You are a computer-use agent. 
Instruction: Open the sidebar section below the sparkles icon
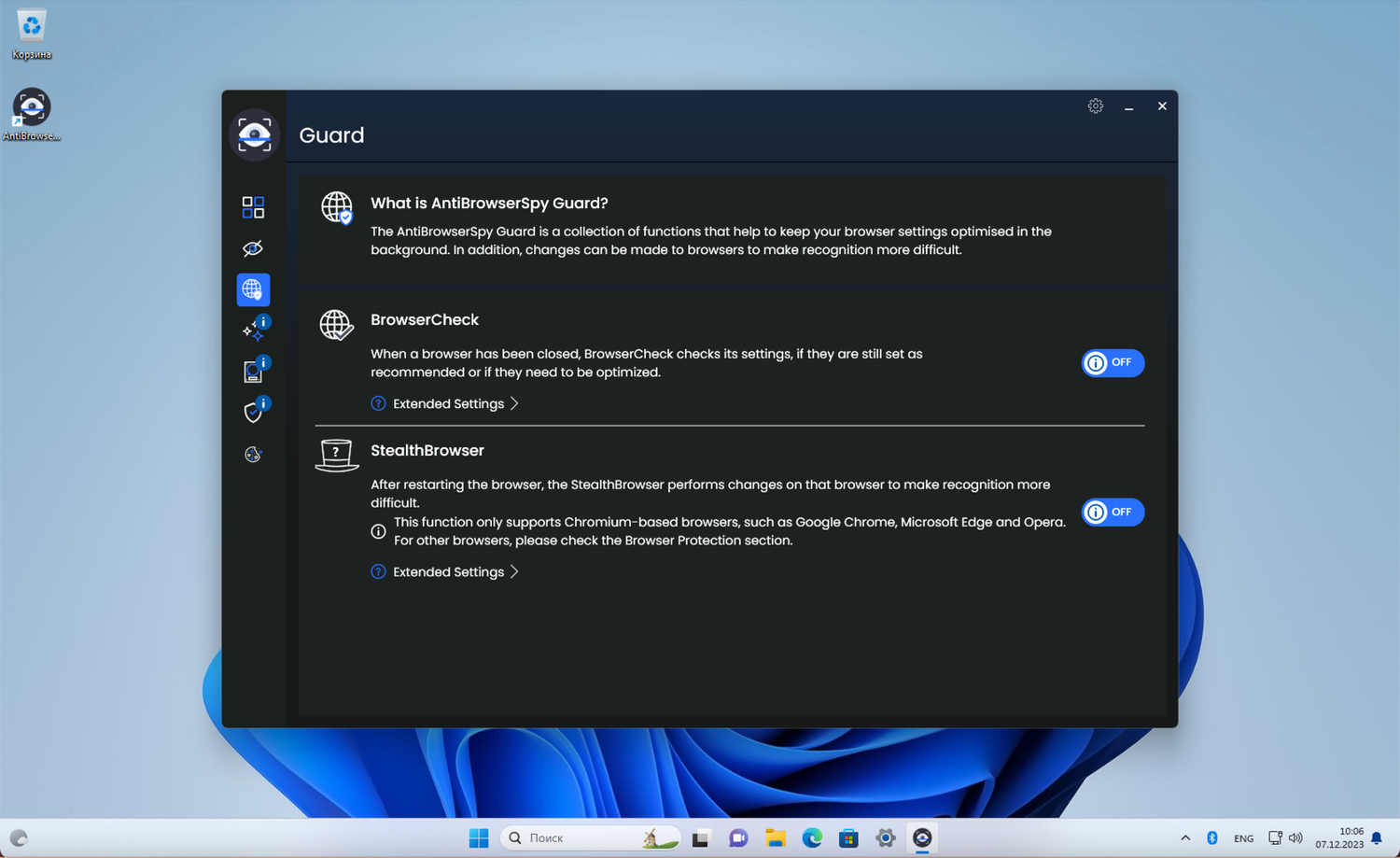click(x=253, y=372)
